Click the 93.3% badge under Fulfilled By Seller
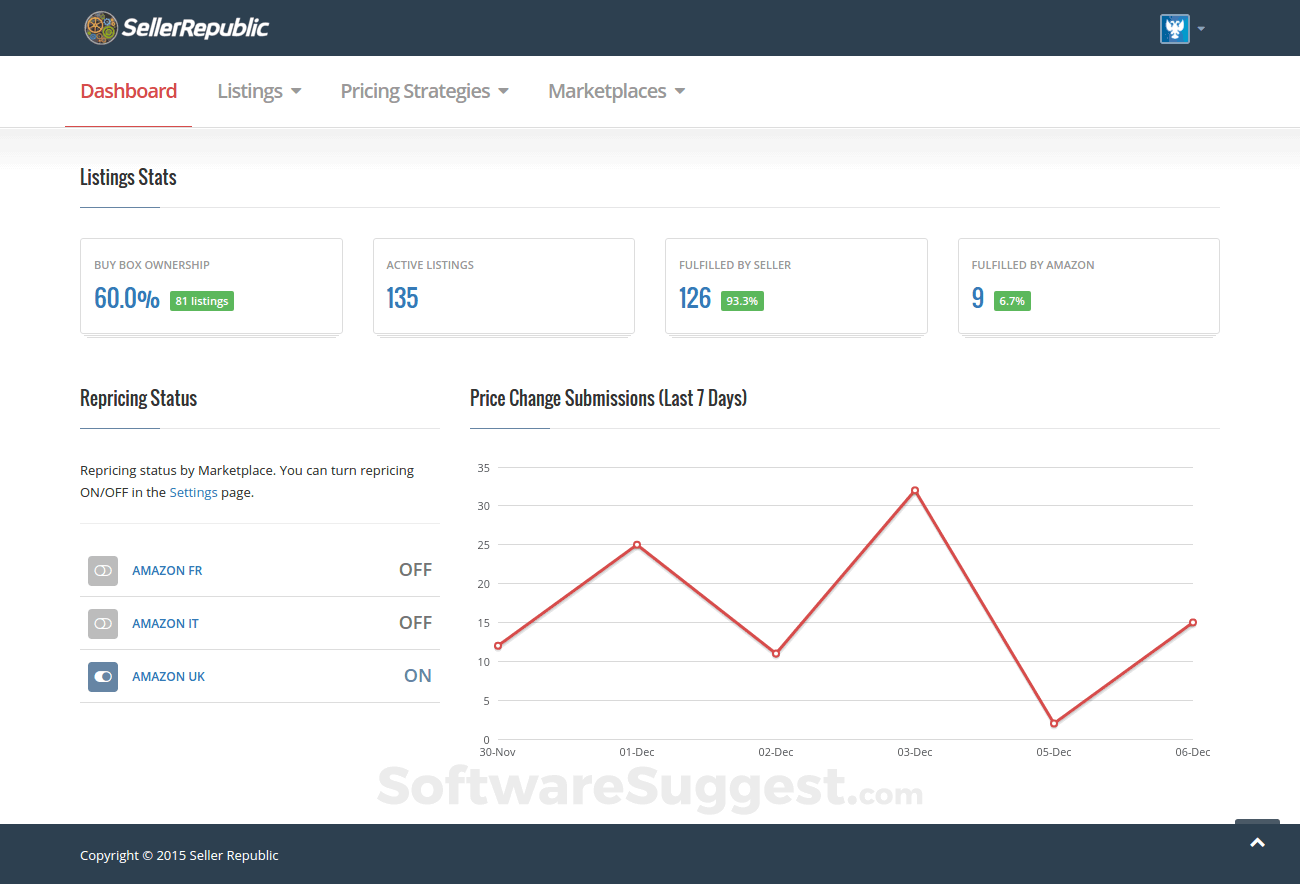The height and width of the screenshot is (884, 1300). 741,300
